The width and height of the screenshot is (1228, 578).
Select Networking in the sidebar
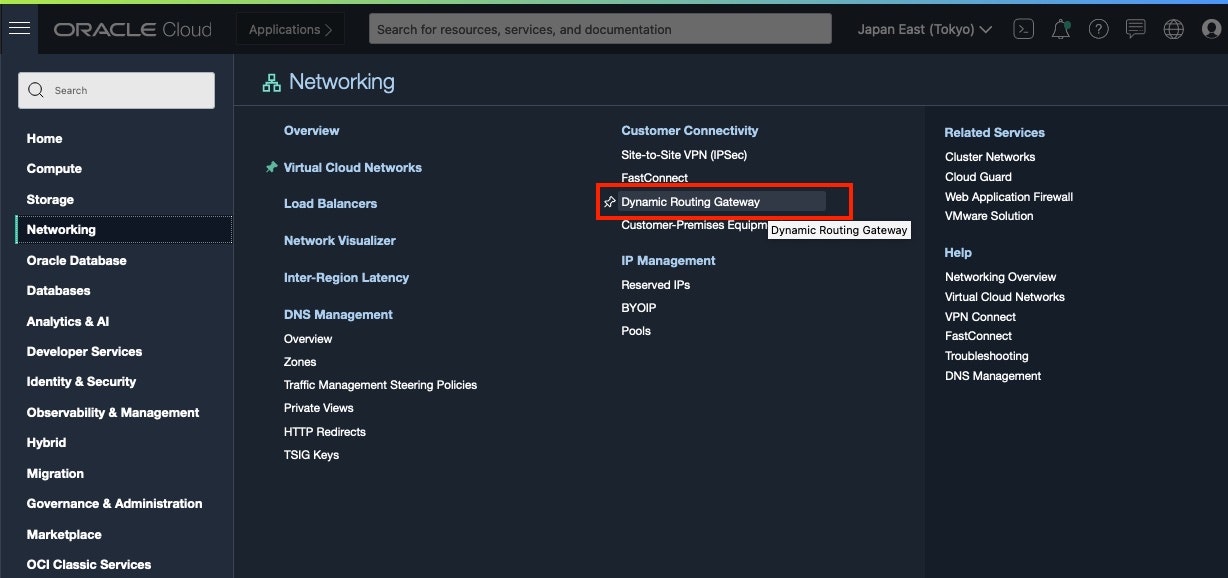point(124,230)
